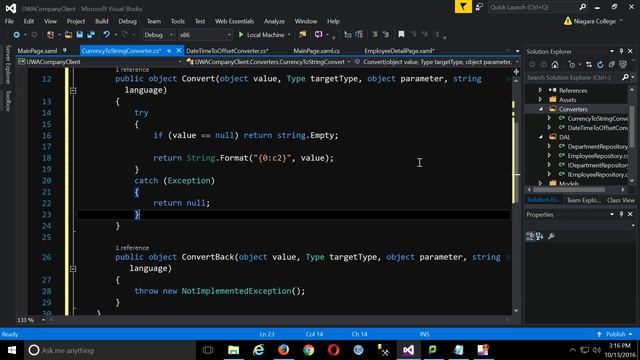Click the bookmark toggle toolbar icon

pyautogui.click(x=401, y=34)
